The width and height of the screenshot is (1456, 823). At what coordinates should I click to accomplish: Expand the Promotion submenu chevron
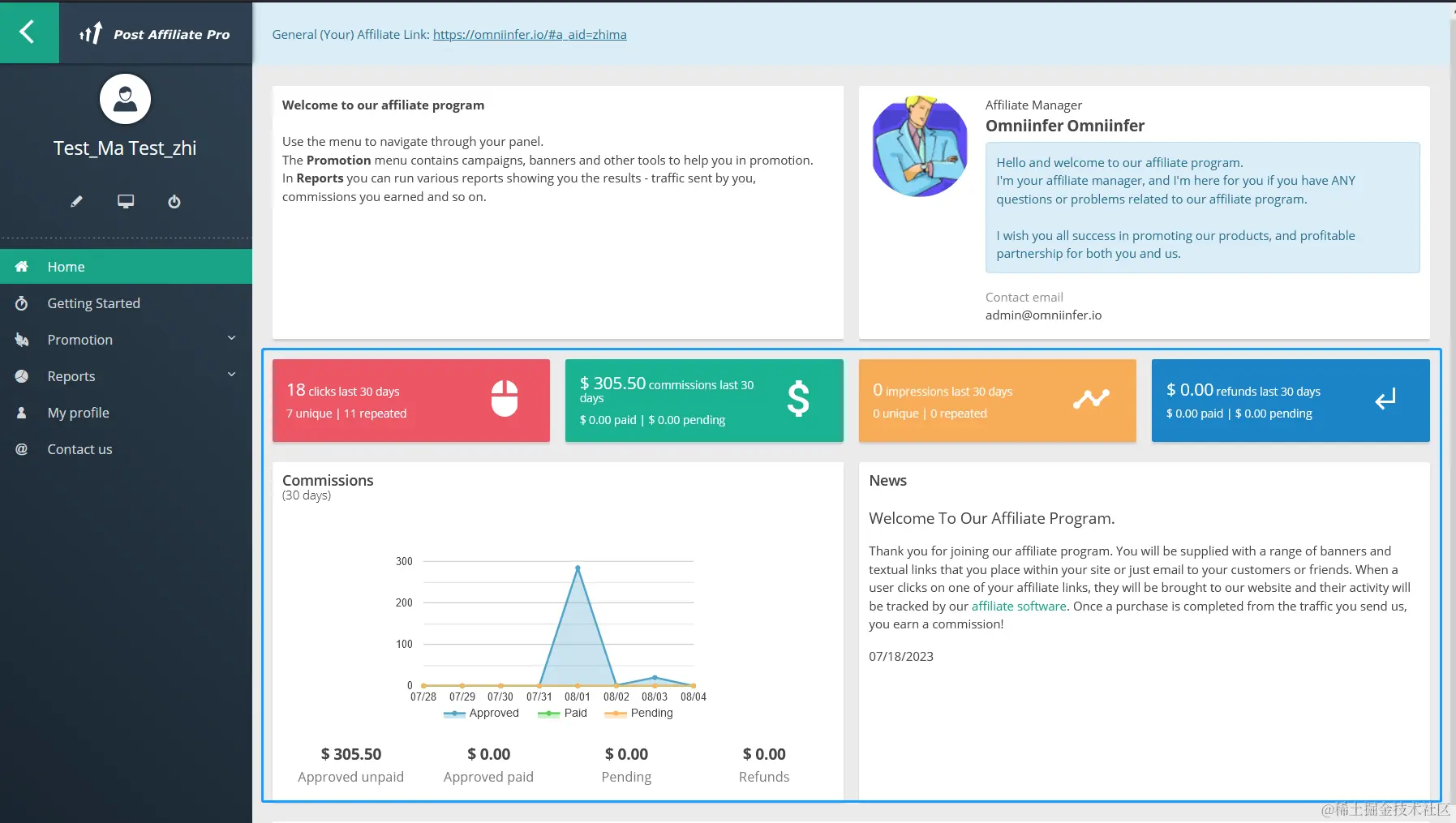pos(231,338)
